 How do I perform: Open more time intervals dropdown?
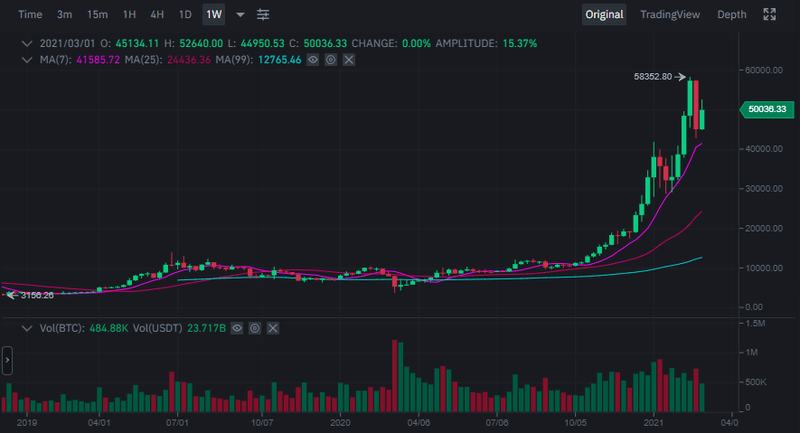[240, 15]
